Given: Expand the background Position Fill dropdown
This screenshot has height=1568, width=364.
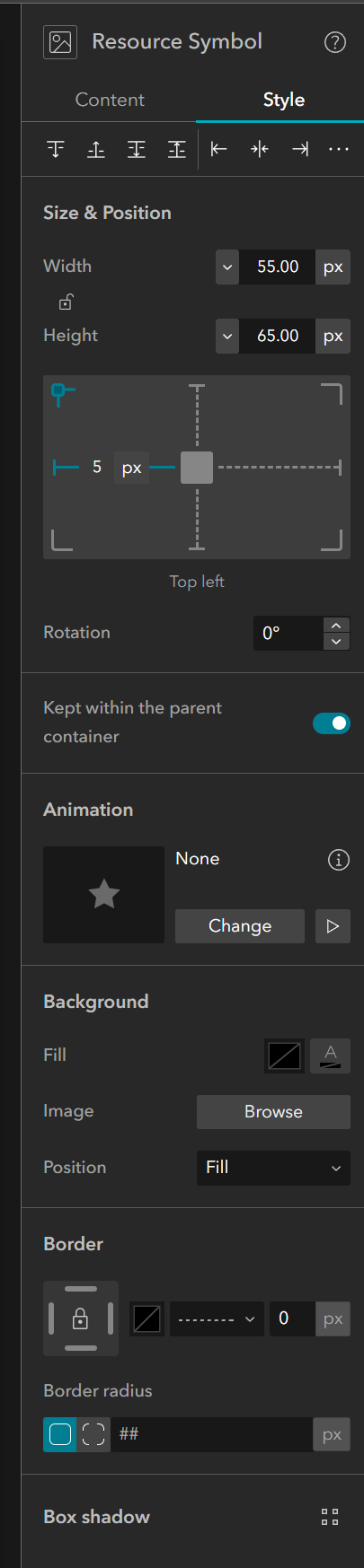Looking at the screenshot, I should [x=274, y=1168].
